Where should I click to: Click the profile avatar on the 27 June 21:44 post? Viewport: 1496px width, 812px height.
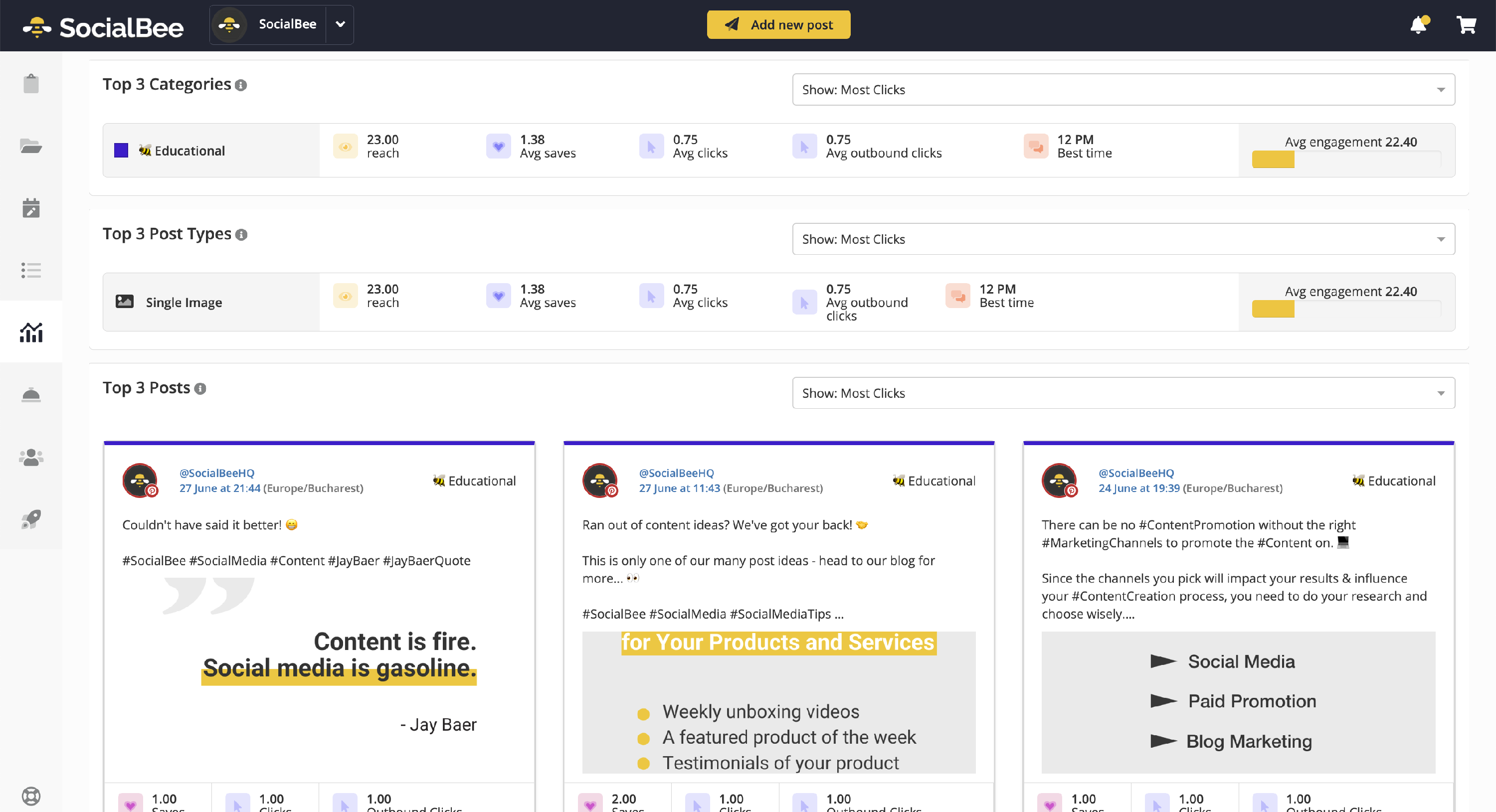[140, 480]
